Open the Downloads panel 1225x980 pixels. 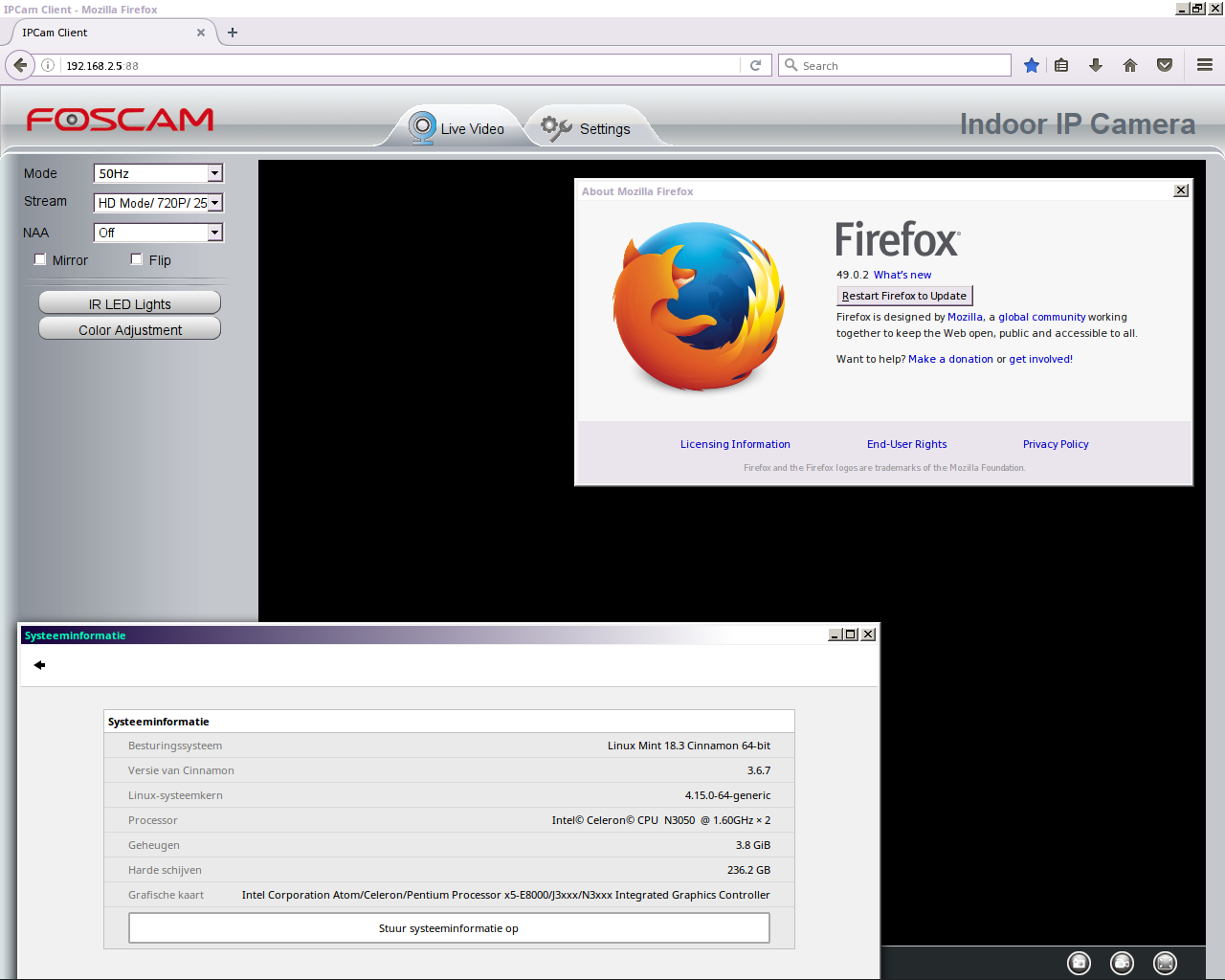click(x=1096, y=65)
